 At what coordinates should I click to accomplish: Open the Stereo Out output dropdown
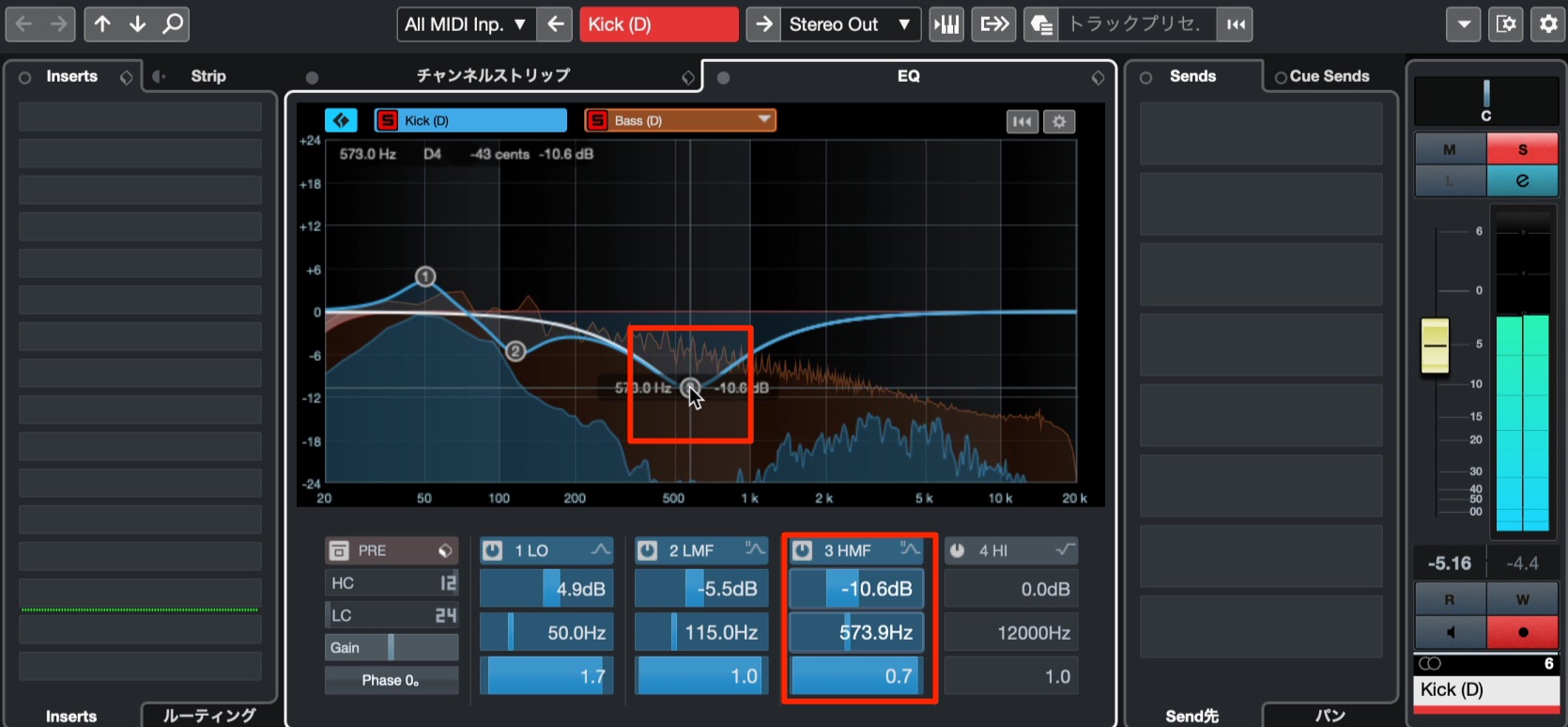(850, 24)
